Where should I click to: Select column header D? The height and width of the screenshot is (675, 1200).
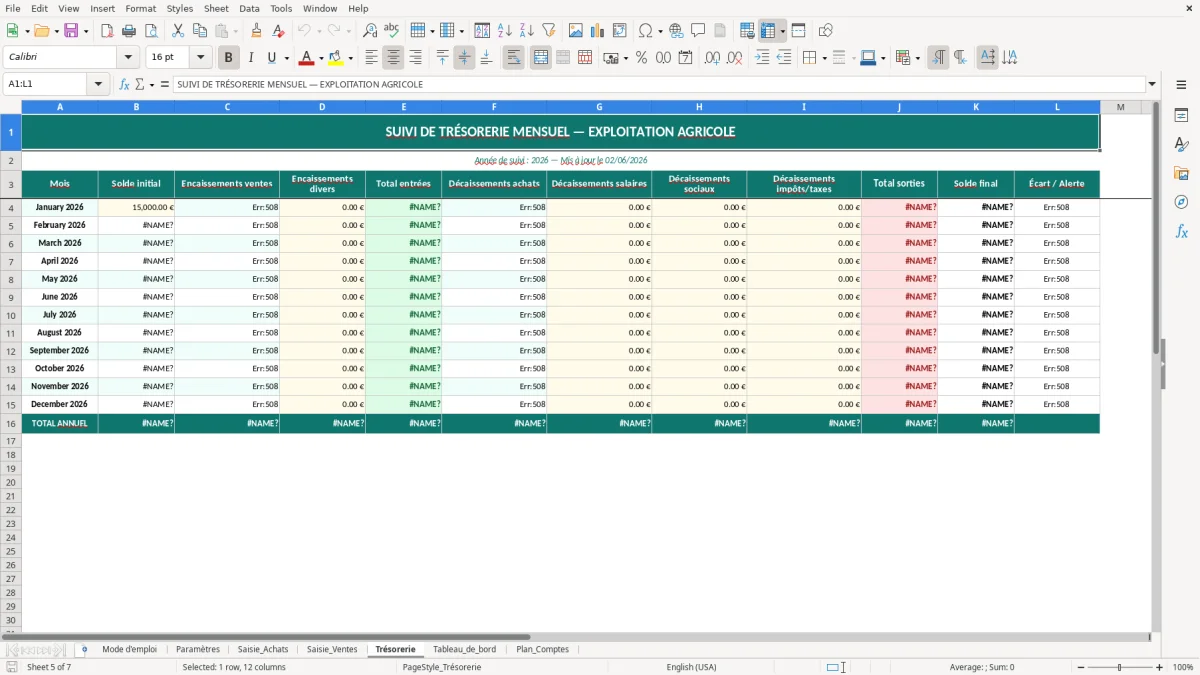tap(322, 107)
